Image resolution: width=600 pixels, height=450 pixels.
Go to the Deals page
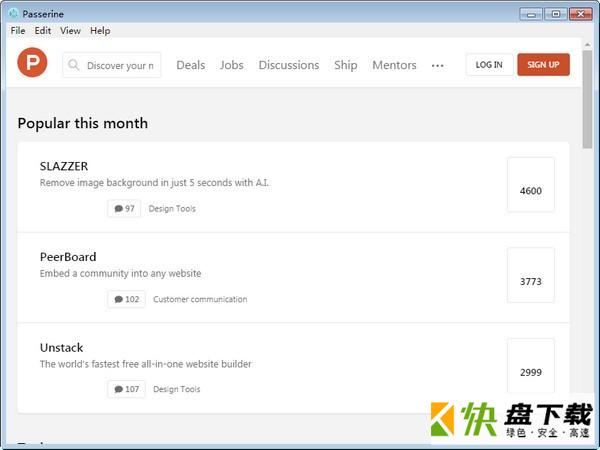point(191,65)
